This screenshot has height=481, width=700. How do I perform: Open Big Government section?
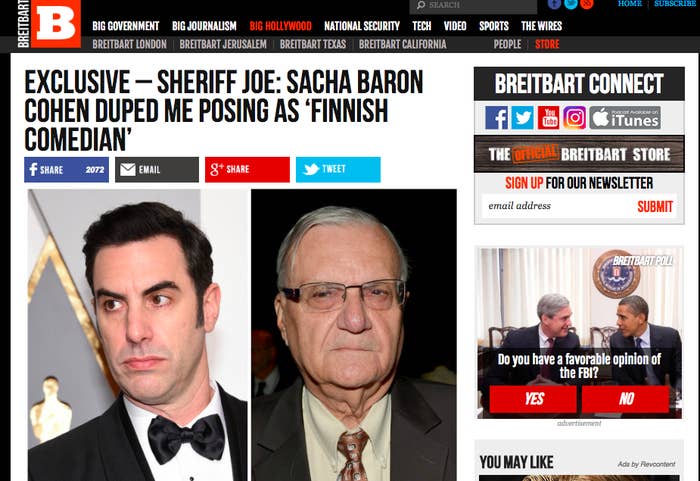[x=125, y=26]
